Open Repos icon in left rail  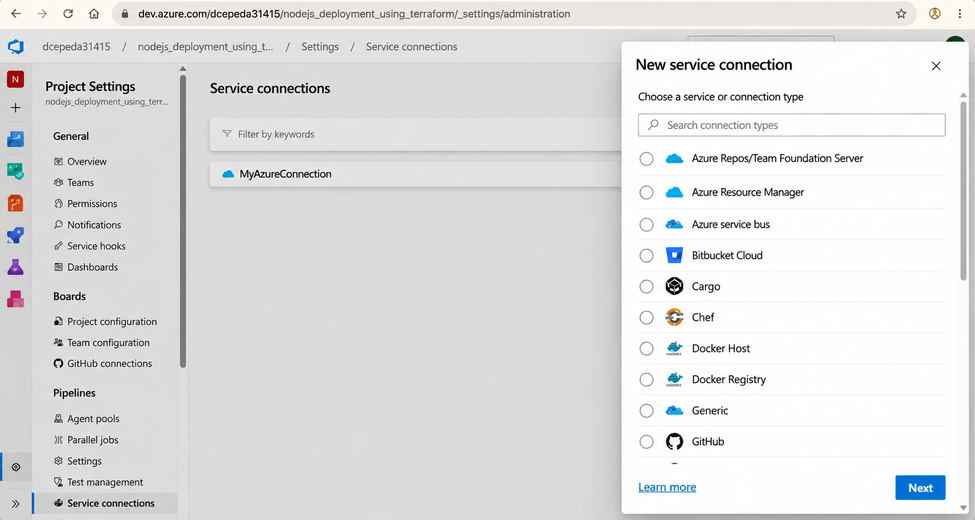(16, 170)
